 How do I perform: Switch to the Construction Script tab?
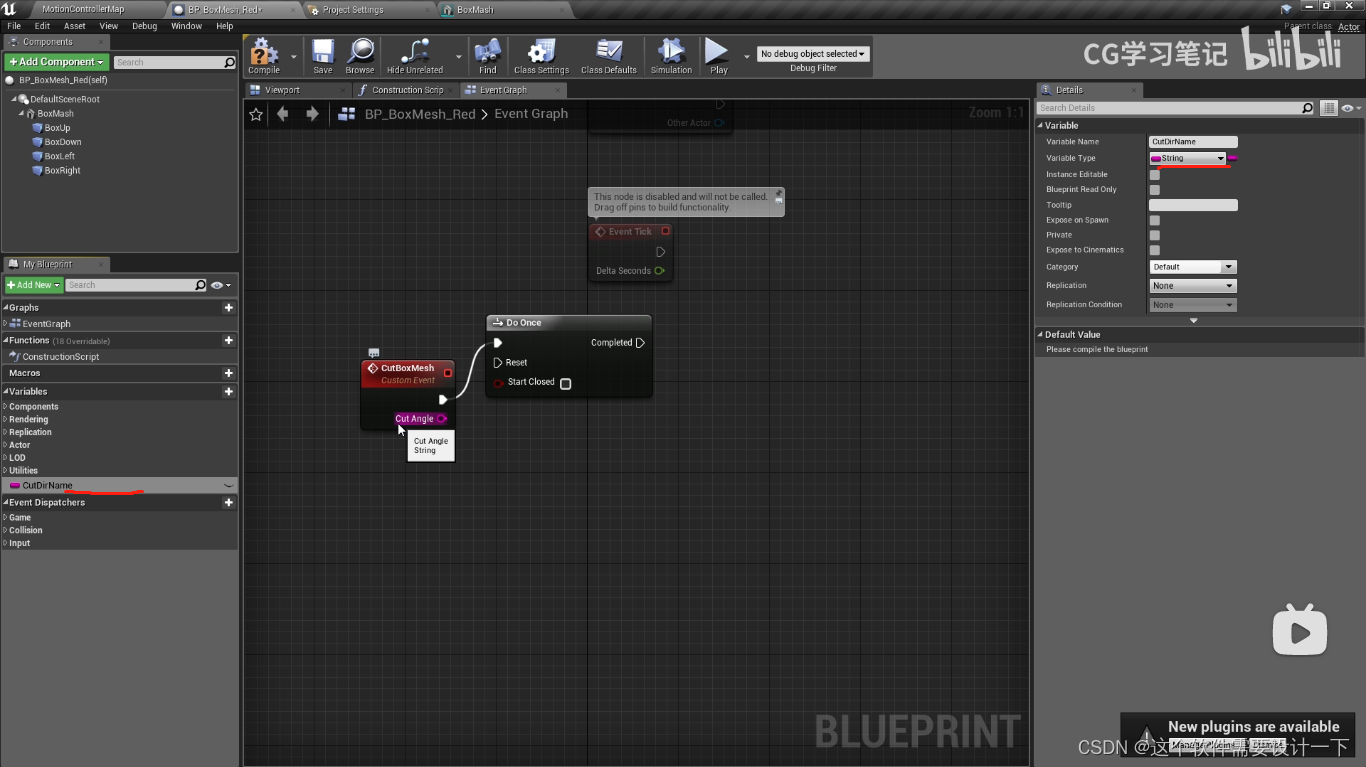click(407, 90)
